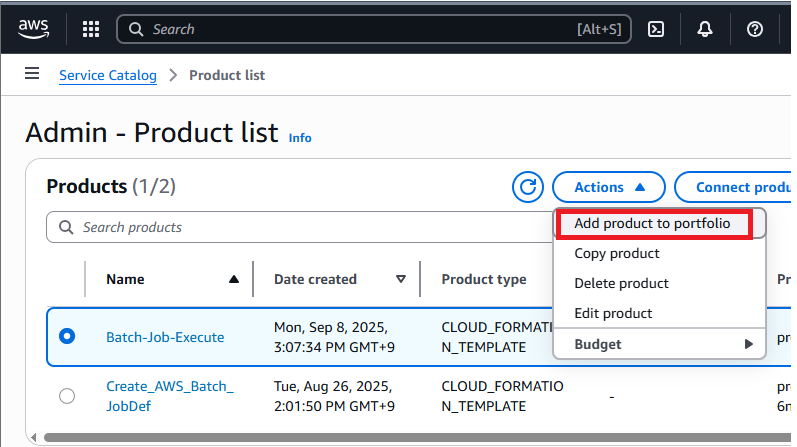797x447 pixels.
Task: Click the AWS logo home icon
Action: (33, 29)
